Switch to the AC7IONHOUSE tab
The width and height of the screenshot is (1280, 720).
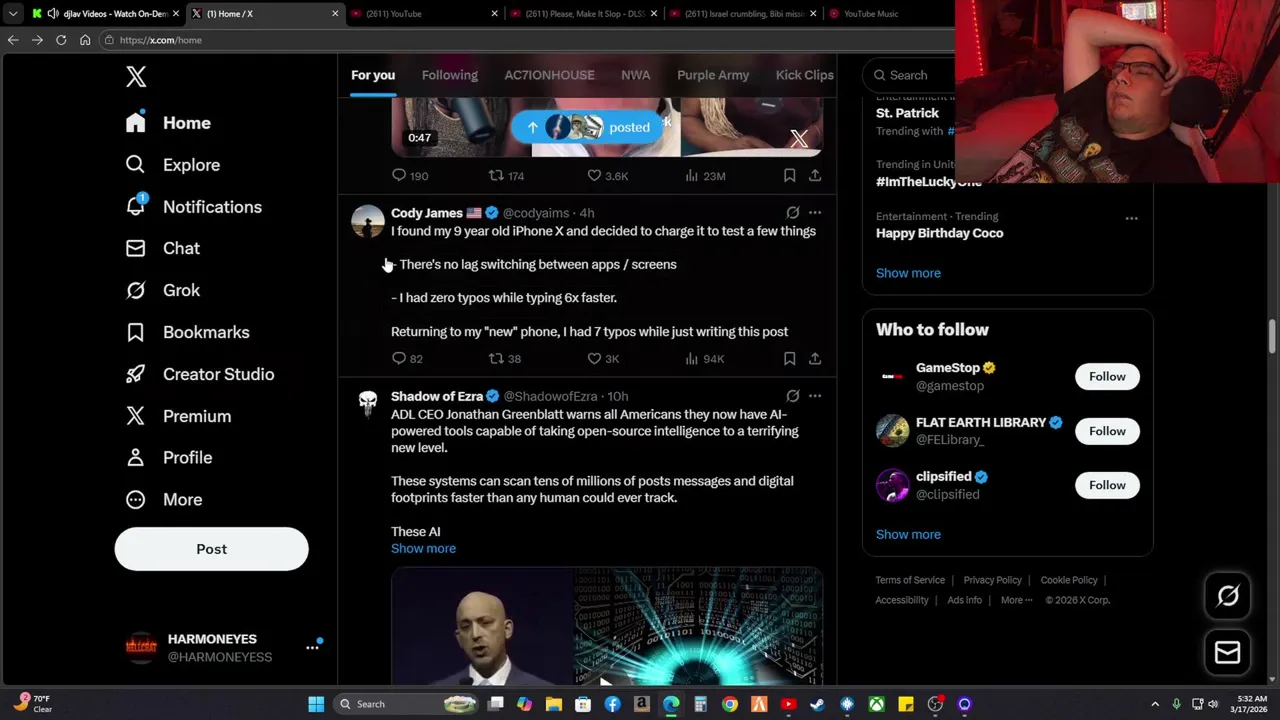tap(549, 75)
